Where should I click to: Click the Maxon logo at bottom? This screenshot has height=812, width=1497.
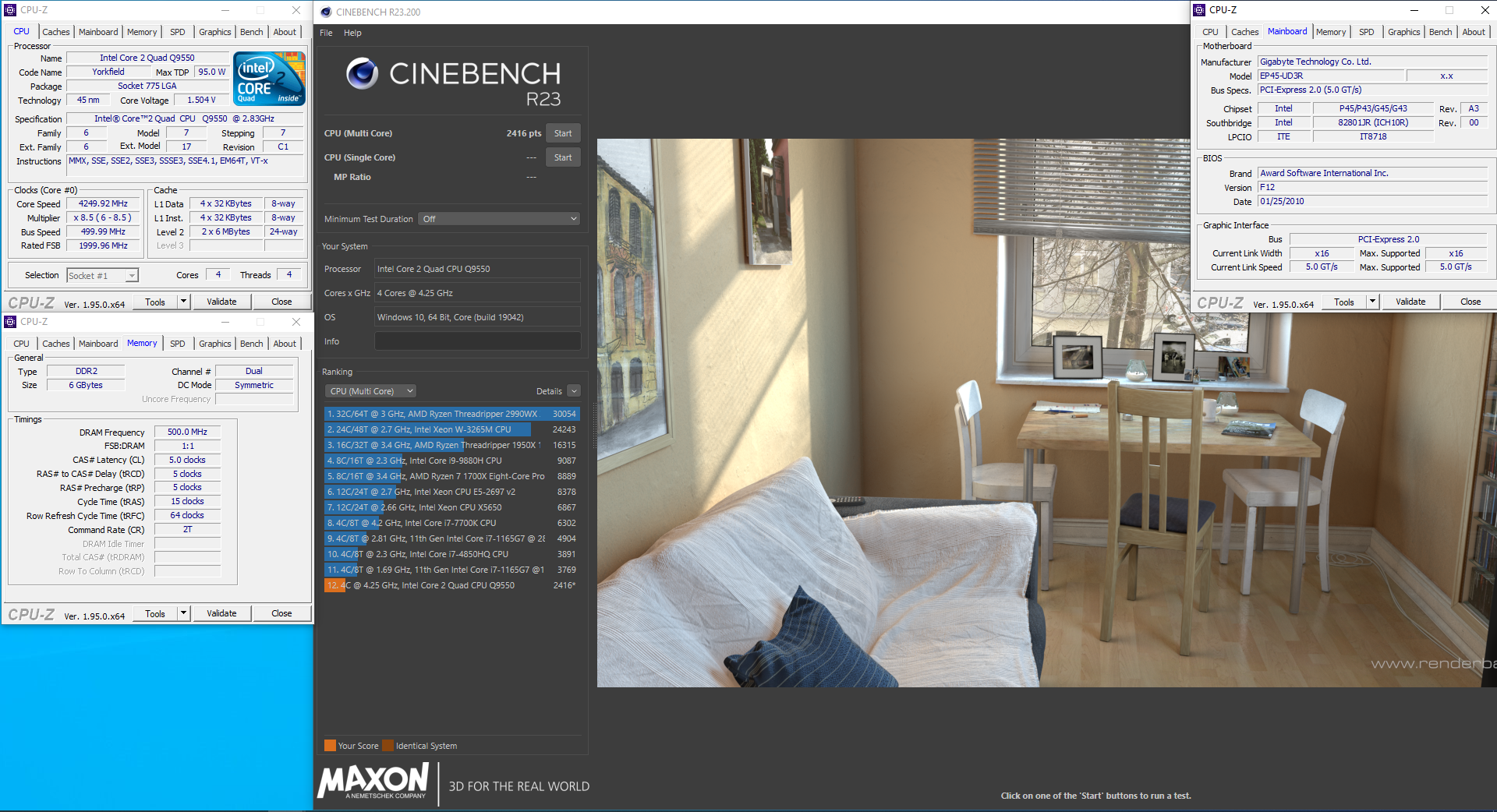click(373, 781)
